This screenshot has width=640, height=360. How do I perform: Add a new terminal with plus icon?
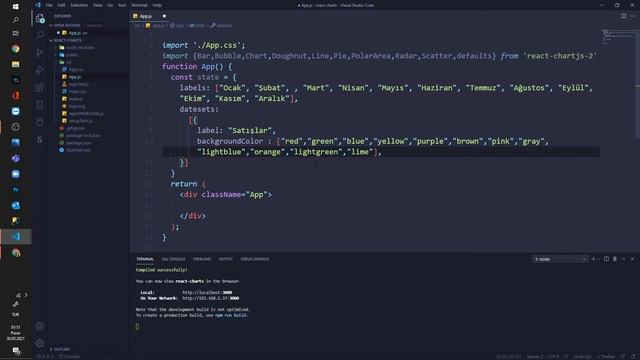pos(593,259)
